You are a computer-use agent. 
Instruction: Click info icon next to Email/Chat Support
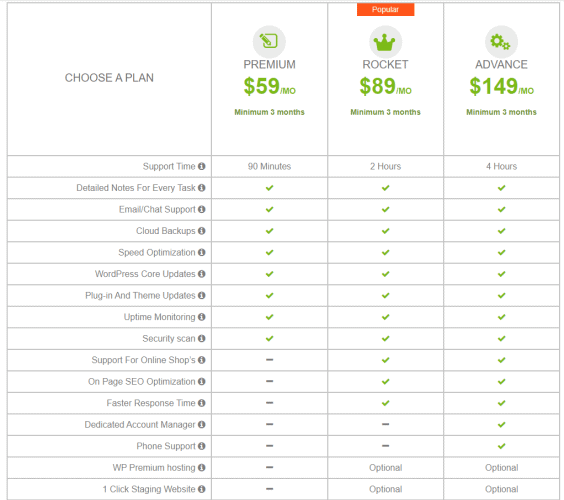[x=202, y=209]
